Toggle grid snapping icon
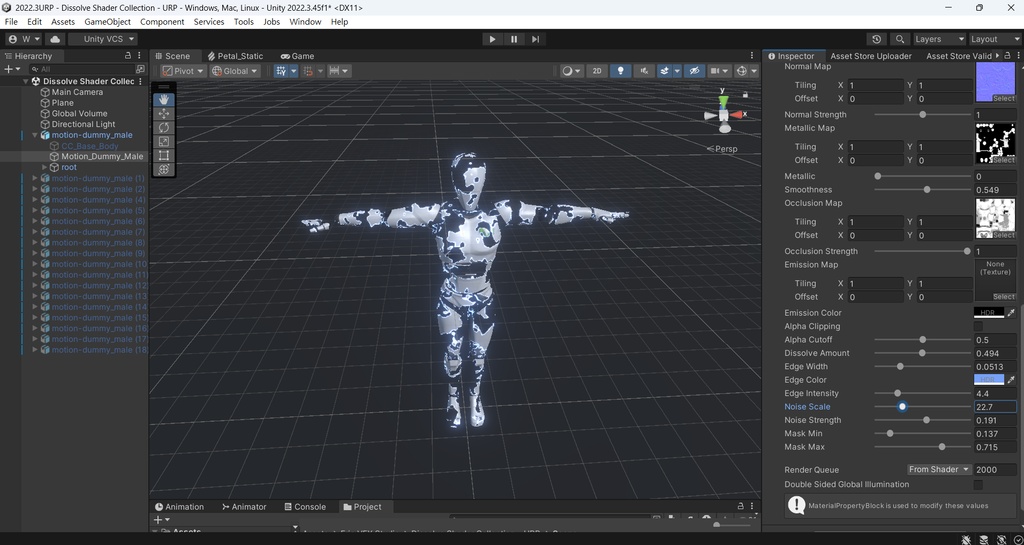1024x545 pixels. pos(308,70)
